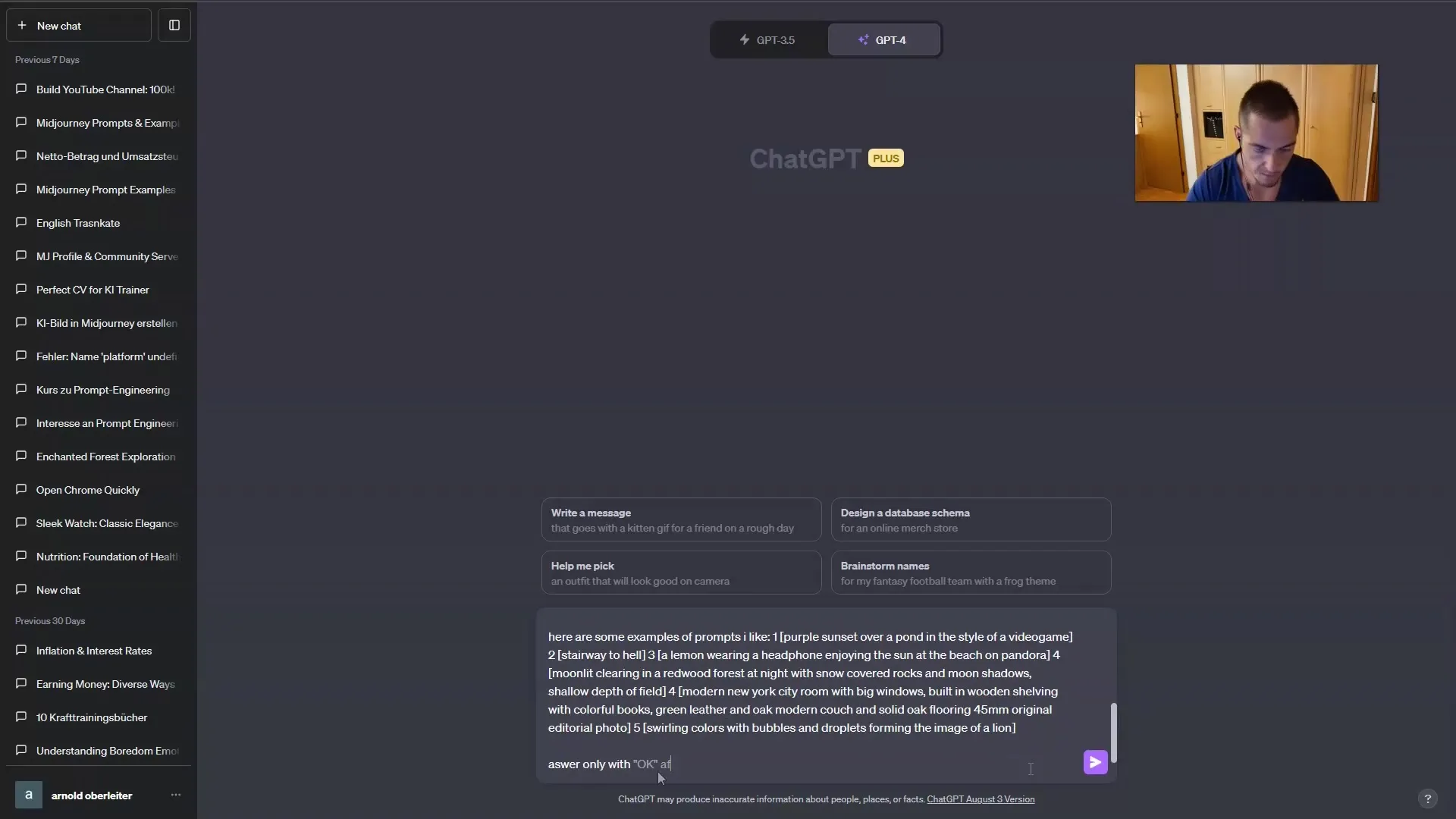Click the send message arrow icon
Viewport: 1456px width, 819px height.
1094,762
